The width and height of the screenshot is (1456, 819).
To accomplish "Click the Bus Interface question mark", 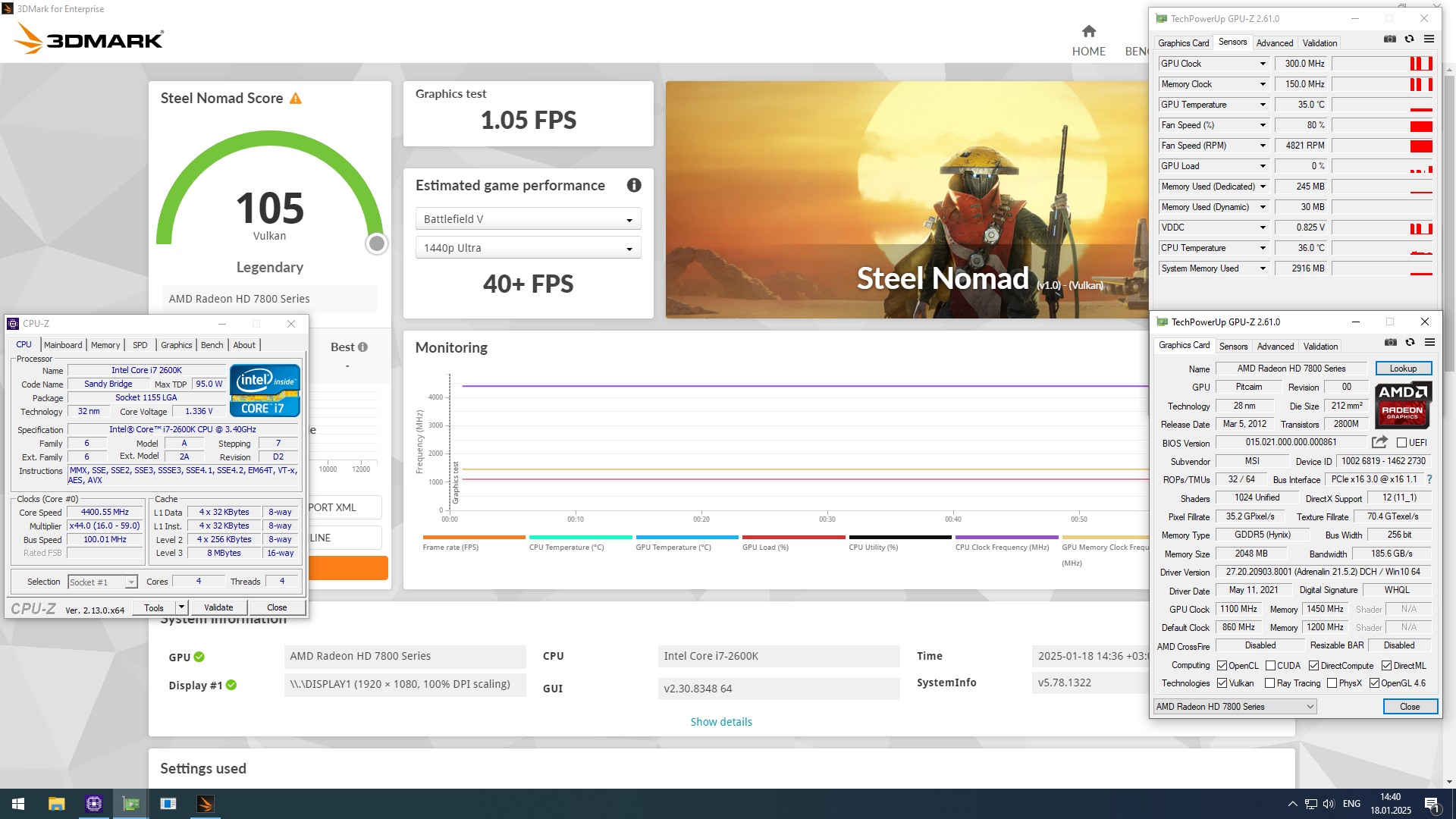I will coord(1429,479).
